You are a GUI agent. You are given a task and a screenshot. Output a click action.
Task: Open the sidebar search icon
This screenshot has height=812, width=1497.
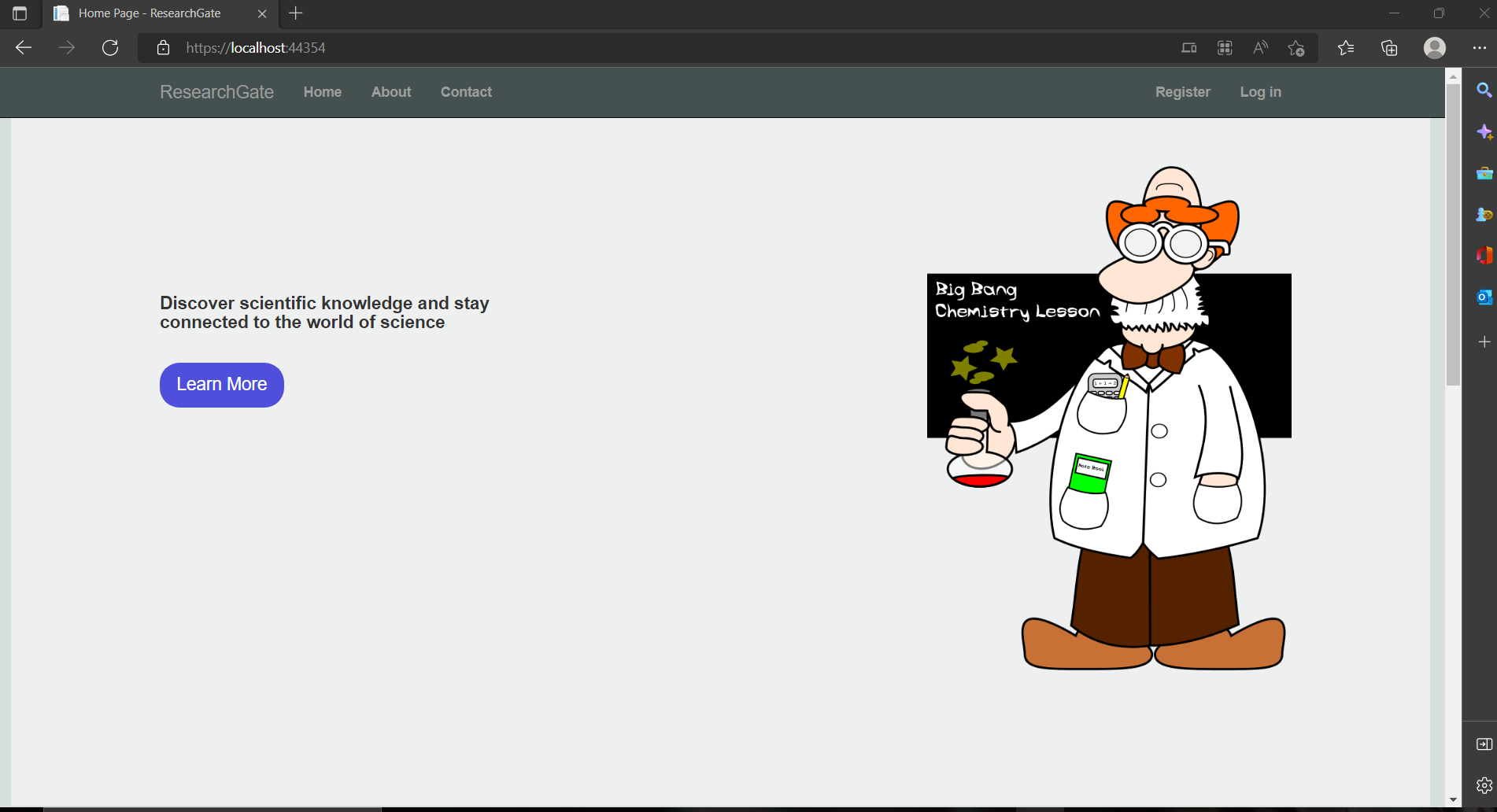coord(1484,90)
